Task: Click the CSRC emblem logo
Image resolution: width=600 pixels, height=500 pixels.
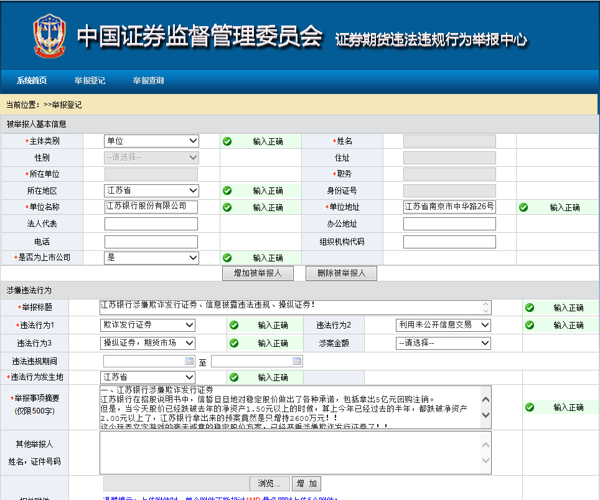Action: [49, 36]
